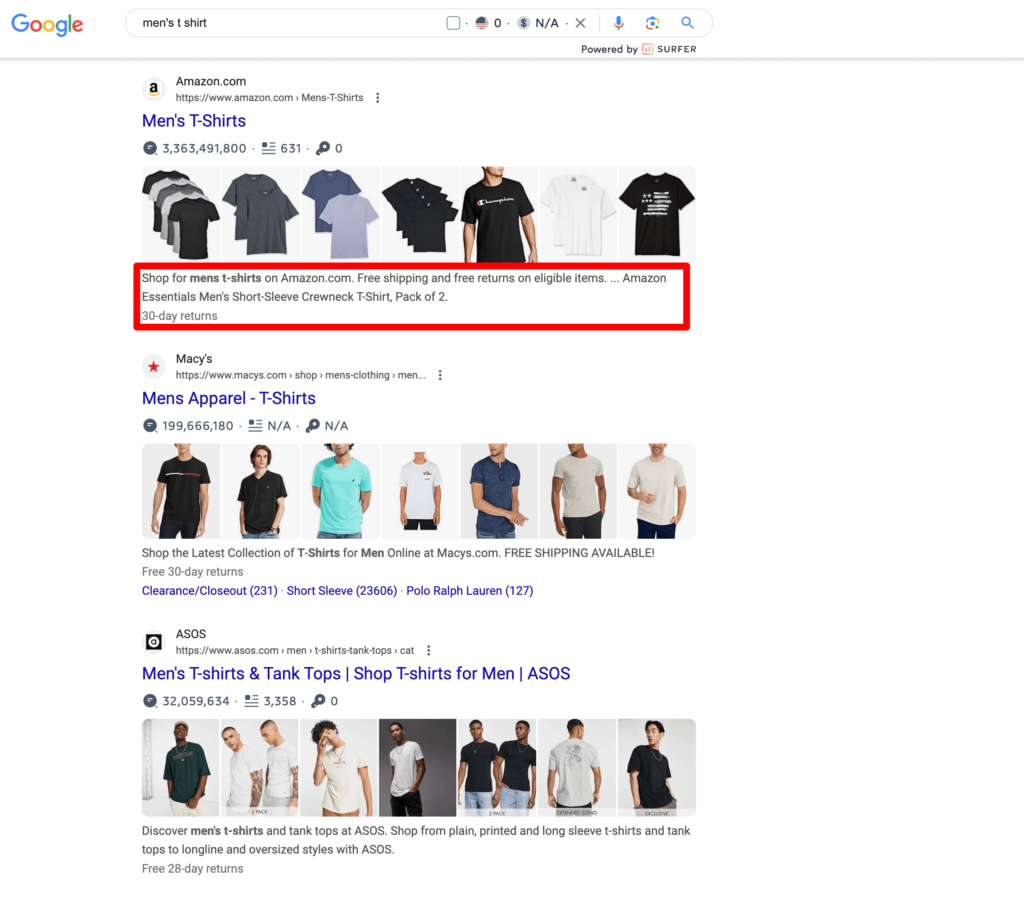Open the three-dot menu for the Amazon result
This screenshot has height=899, width=1024.
pos(378,98)
